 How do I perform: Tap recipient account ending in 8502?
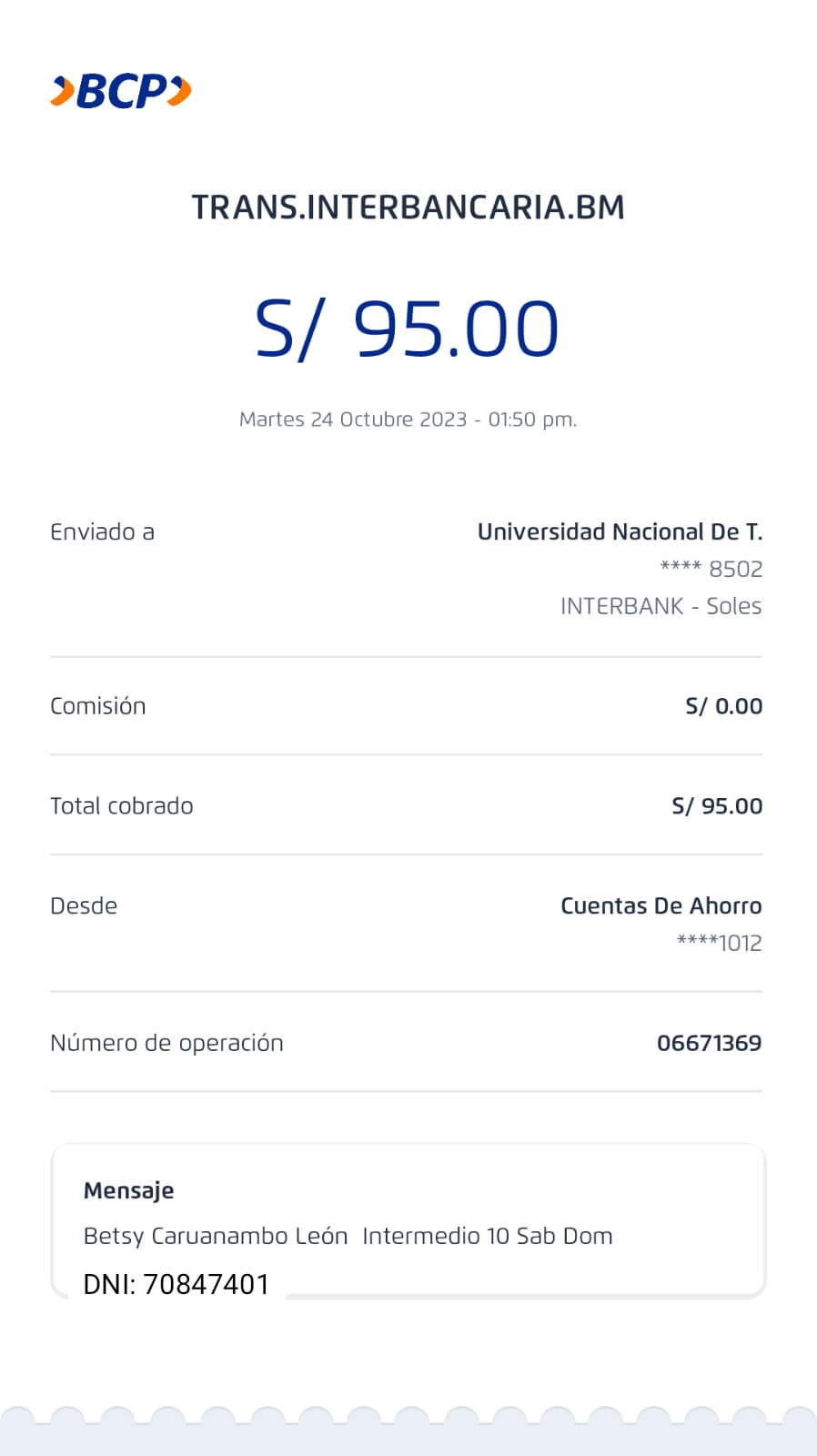tap(711, 570)
